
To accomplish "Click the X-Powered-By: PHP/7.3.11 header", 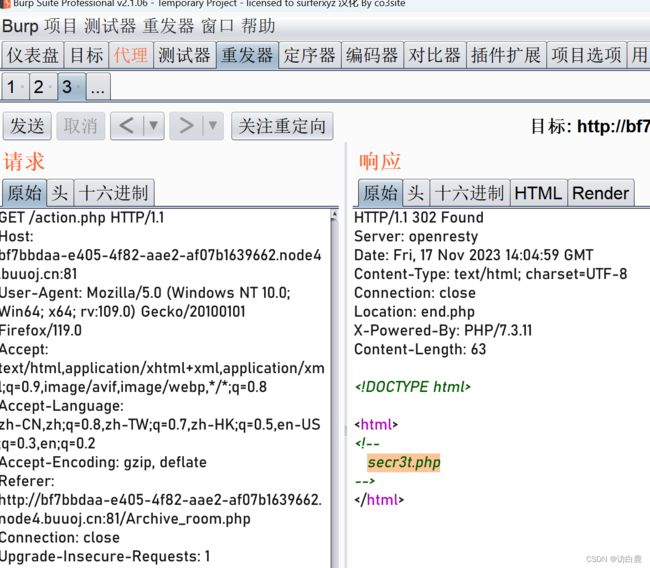I will click(x=443, y=330).
